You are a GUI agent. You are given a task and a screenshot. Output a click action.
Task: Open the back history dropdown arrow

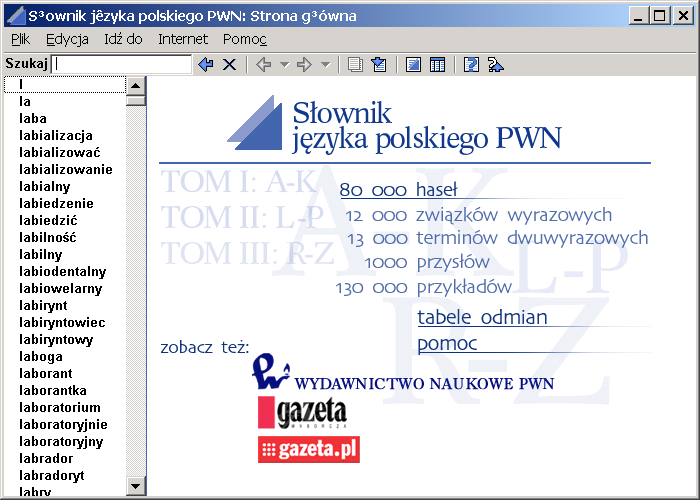point(284,65)
